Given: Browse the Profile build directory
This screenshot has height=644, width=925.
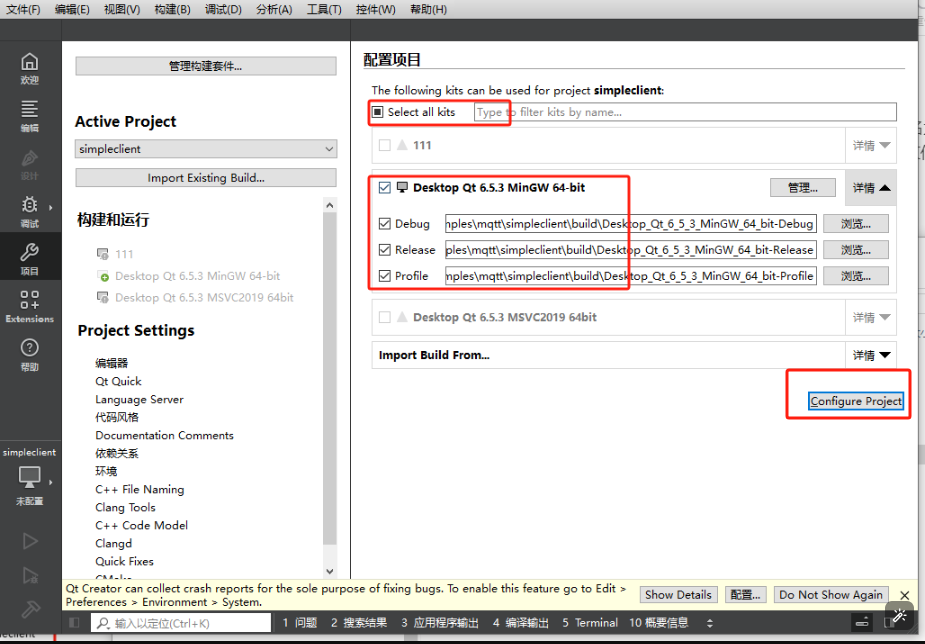Looking at the screenshot, I should [x=855, y=276].
